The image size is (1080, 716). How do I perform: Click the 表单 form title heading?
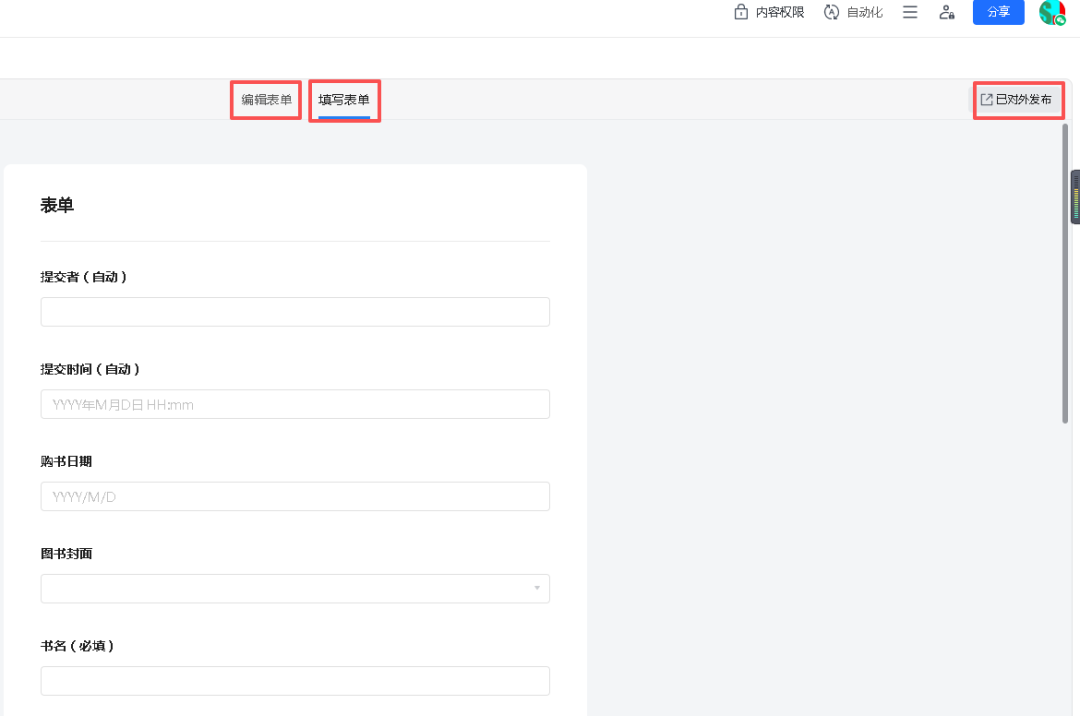click(x=57, y=205)
